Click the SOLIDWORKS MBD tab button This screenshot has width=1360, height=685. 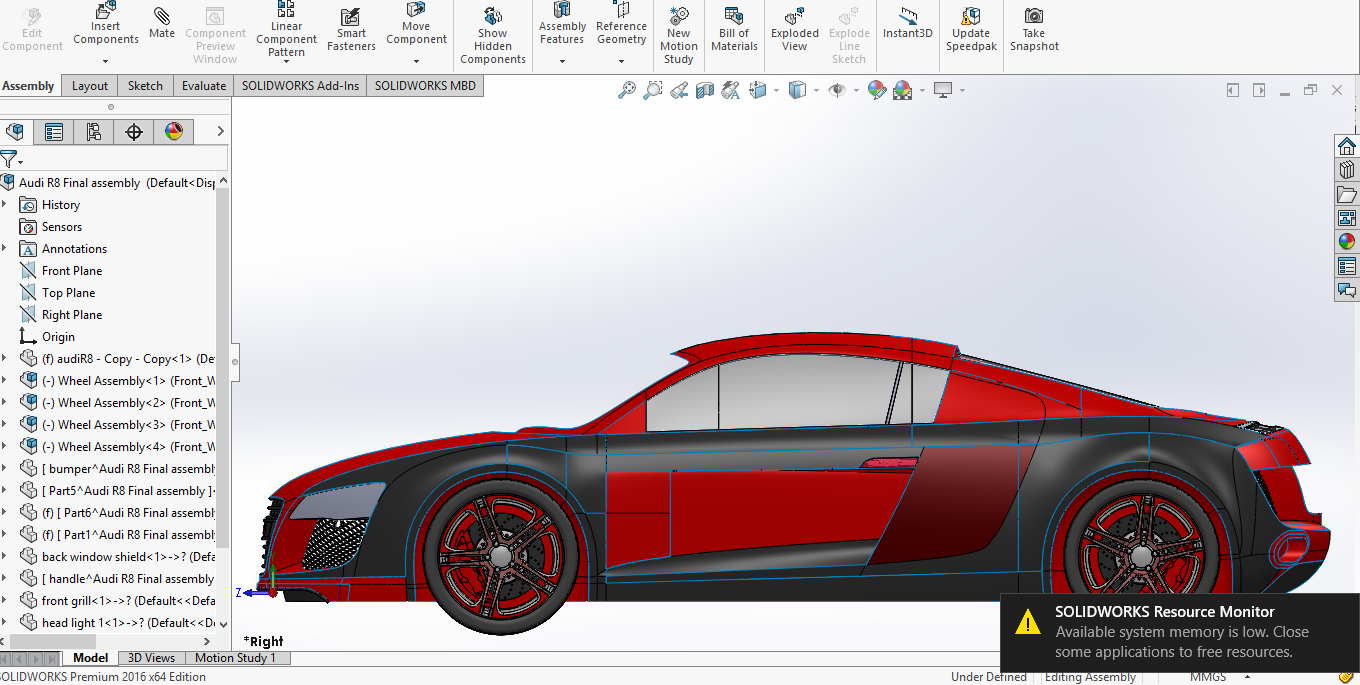pos(424,85)
